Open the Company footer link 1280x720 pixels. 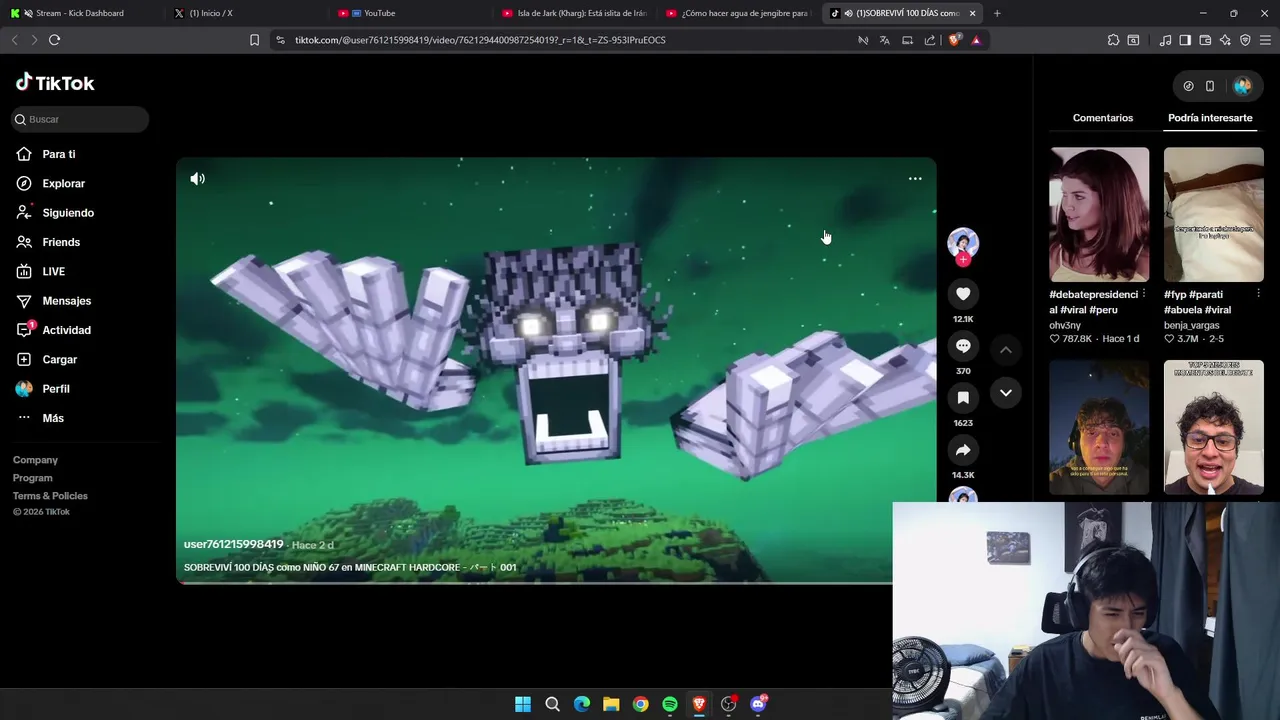[35, 460]
